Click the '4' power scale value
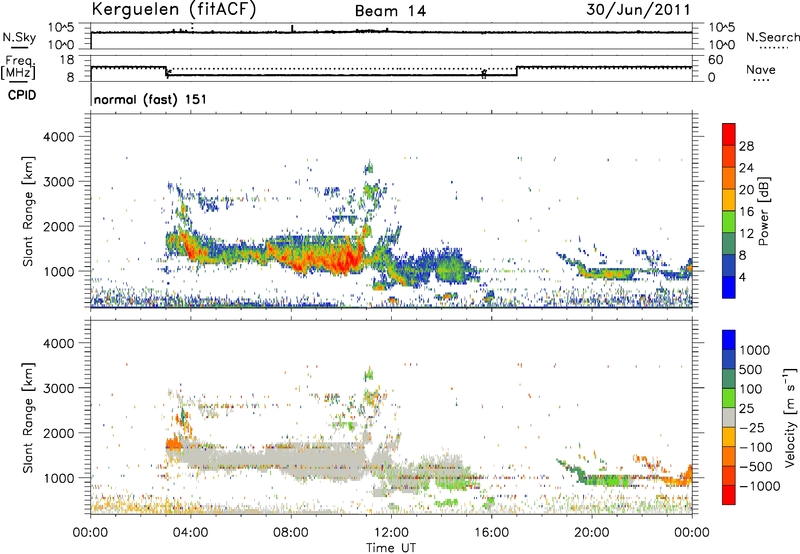This screenshot has width=800, height=554. (x=742, y=277)
